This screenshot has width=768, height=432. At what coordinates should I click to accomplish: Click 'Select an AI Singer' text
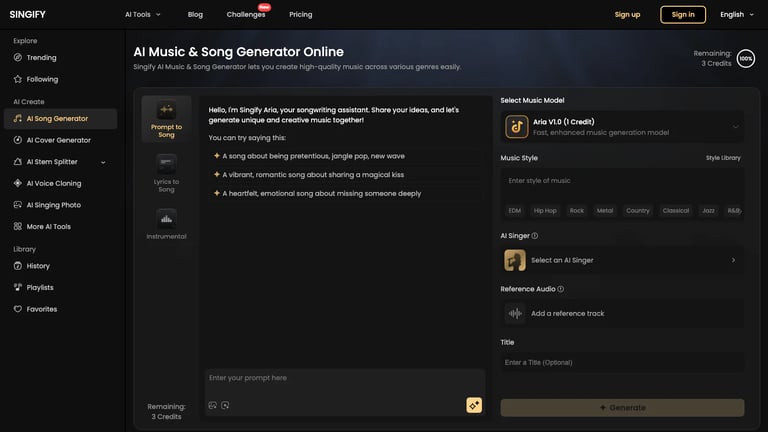(x=562, y=260)
